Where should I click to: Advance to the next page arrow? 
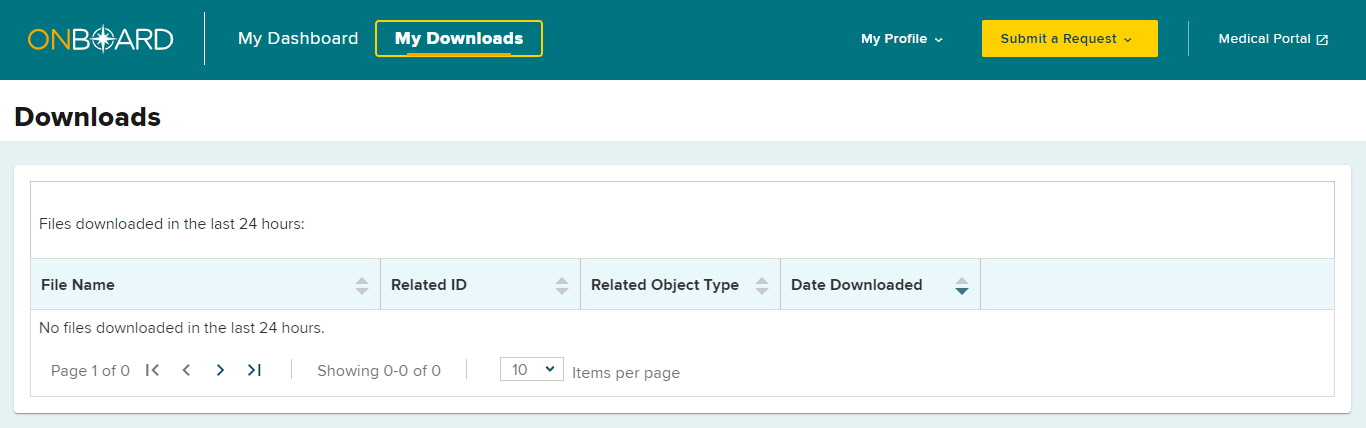(220, 370)
